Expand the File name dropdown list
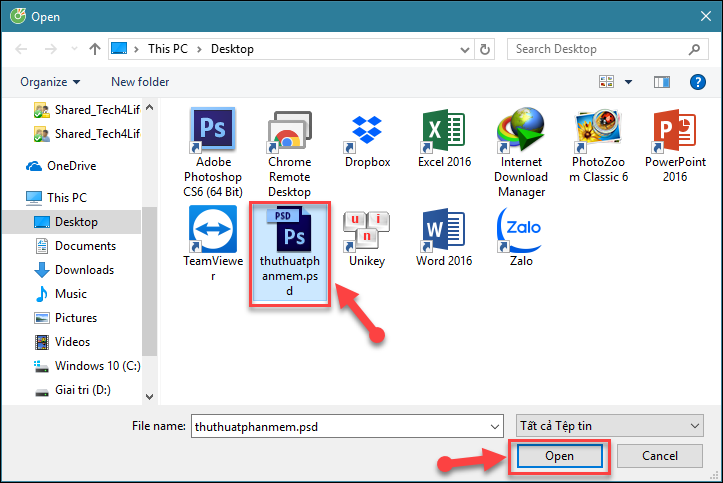Image resolution: width=723 pixels, height=483 pixels. [x=494, y=426]
